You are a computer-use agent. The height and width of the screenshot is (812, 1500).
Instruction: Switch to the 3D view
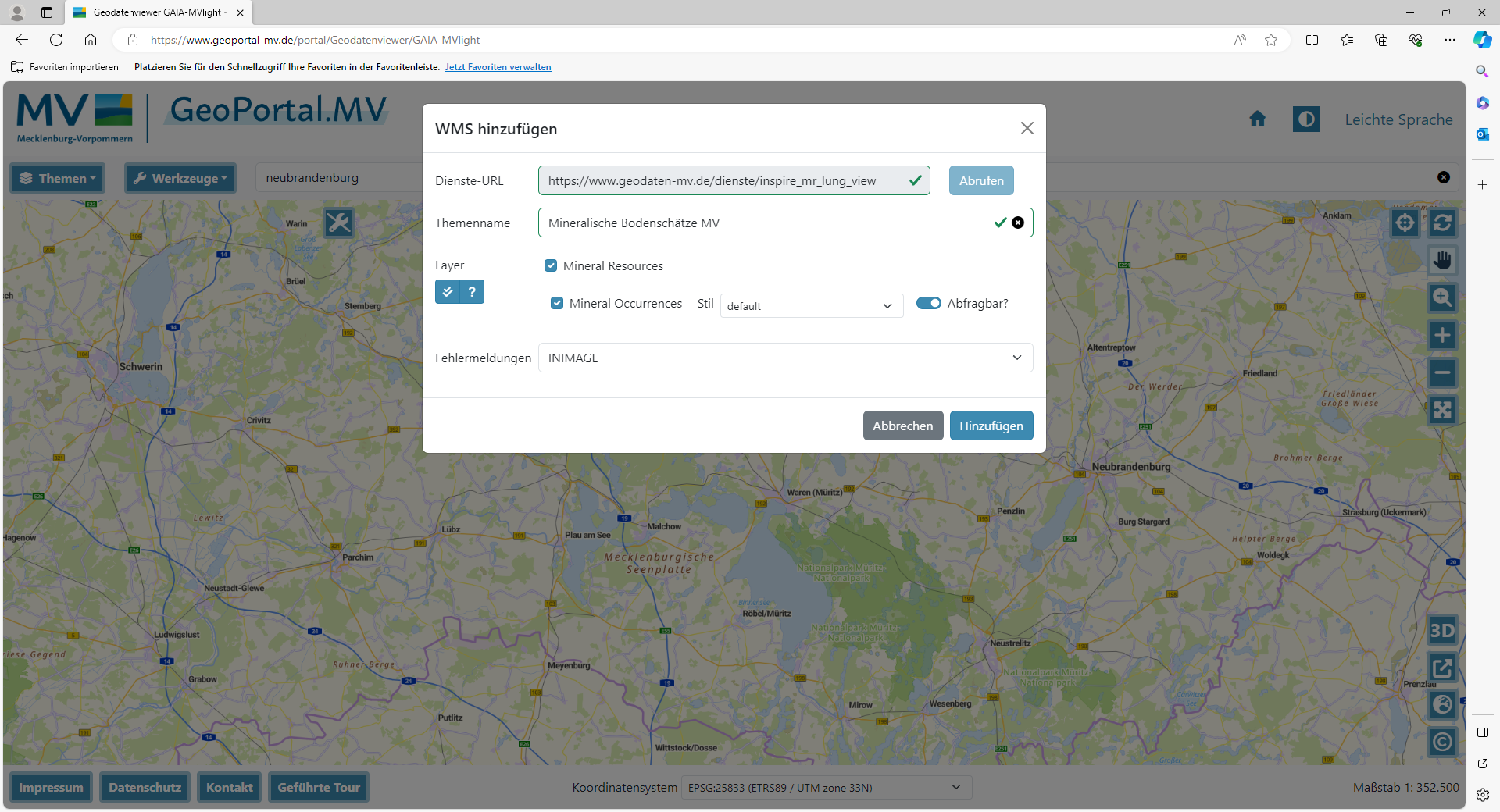tap(1442, 630)
